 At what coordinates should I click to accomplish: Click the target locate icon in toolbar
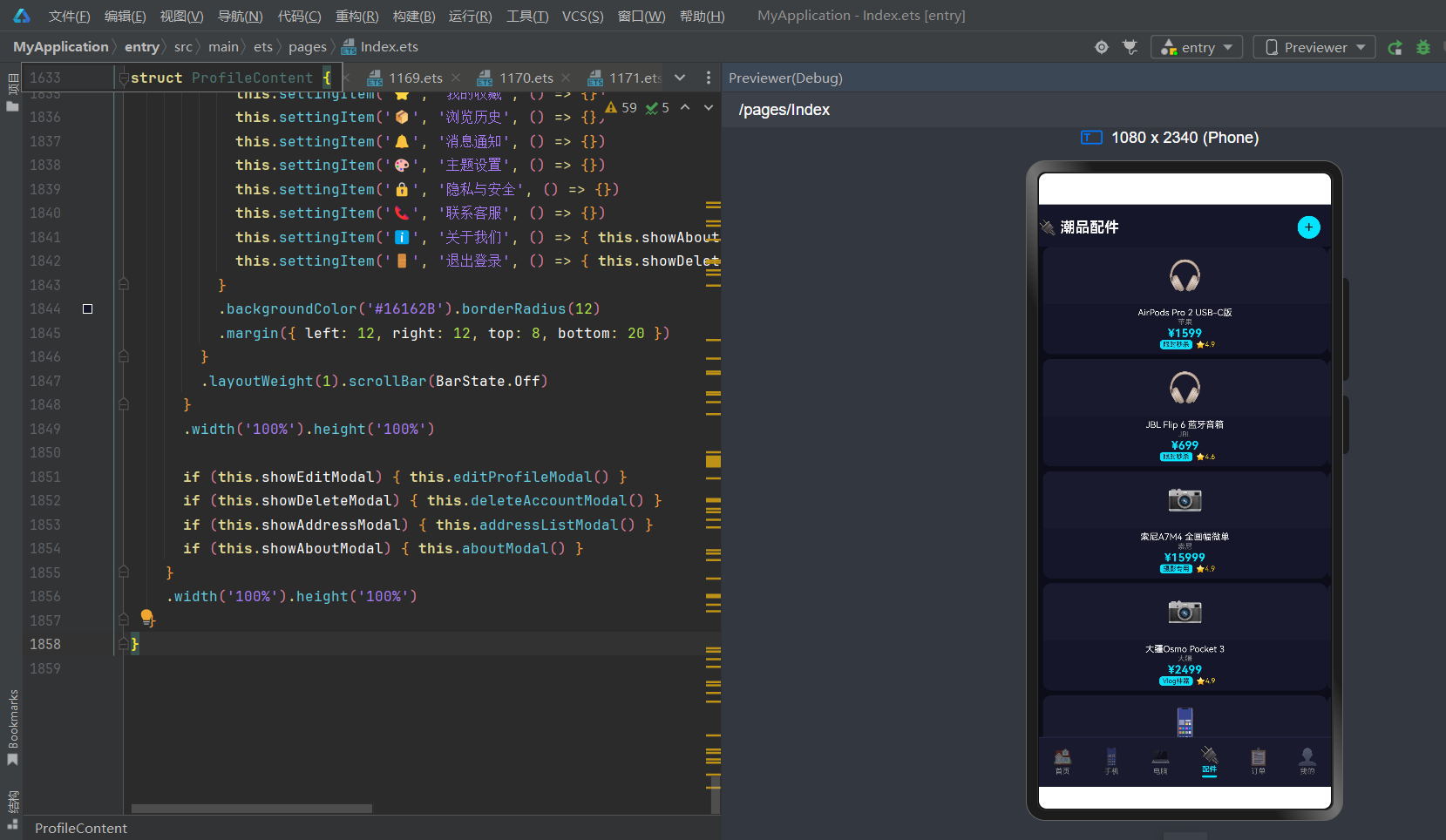(x=1102, y=47)
